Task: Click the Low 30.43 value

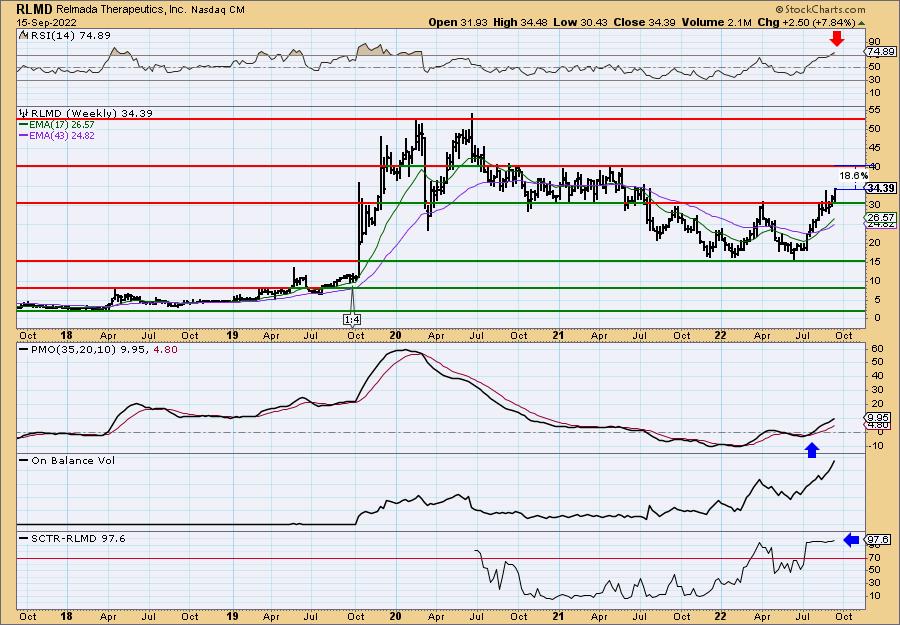Action: (x=578, y=22)
